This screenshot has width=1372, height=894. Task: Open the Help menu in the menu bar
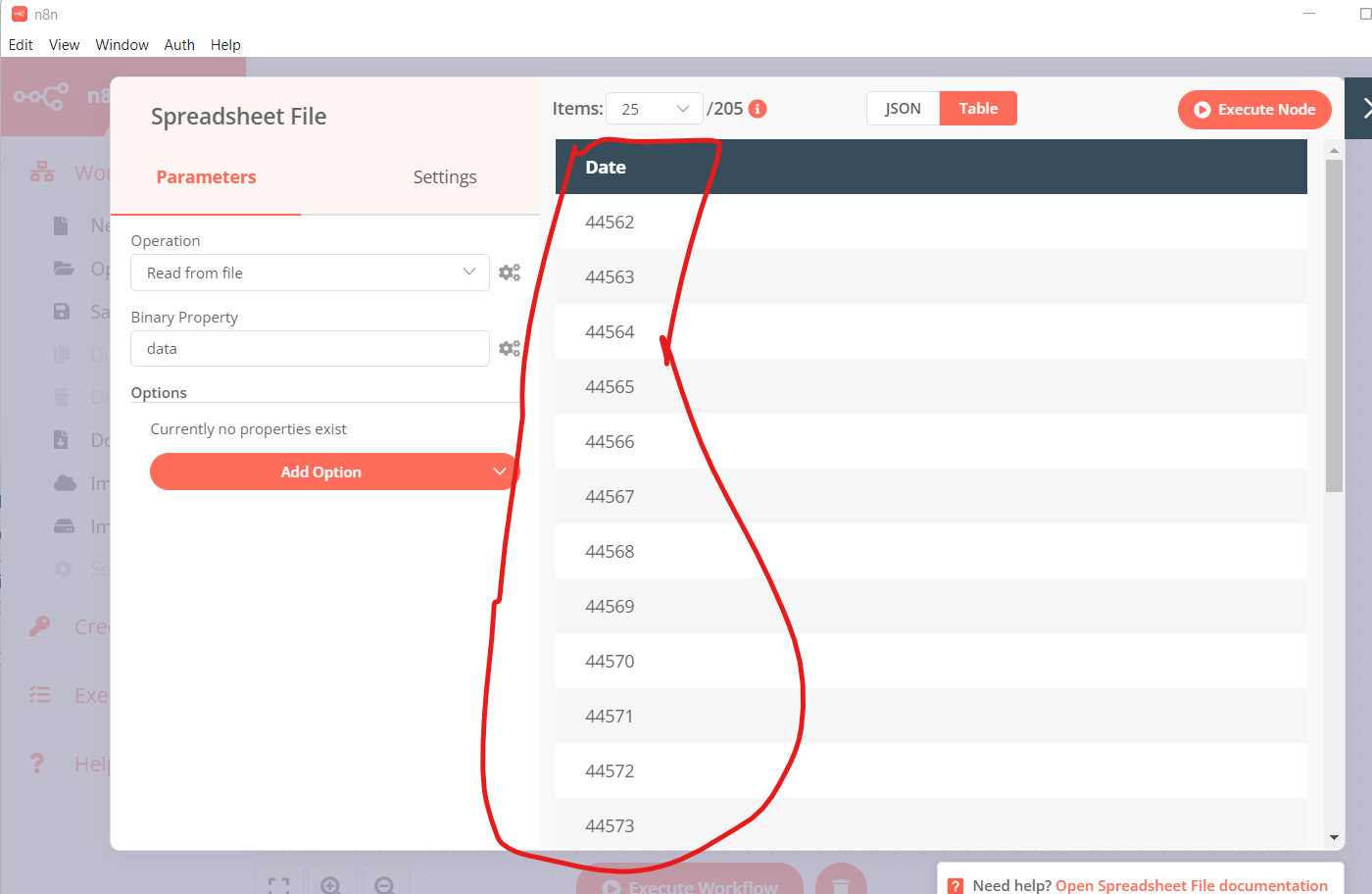(x=225, y=45)
